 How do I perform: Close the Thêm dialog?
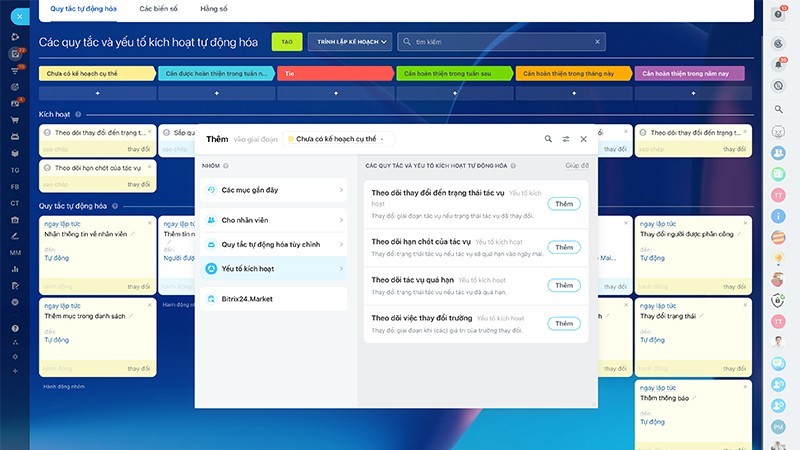pos(584,139)
